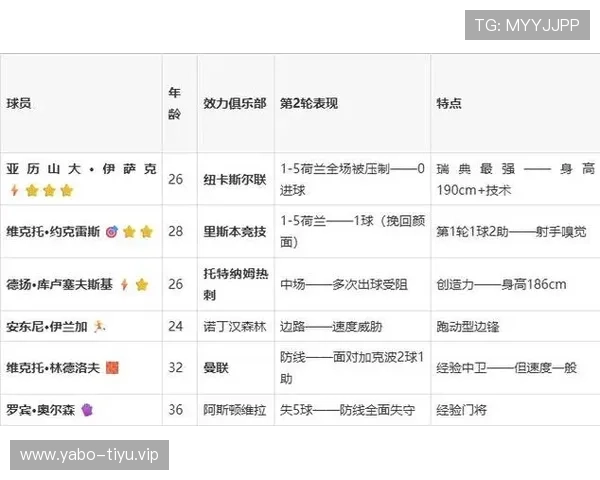The image size is (600, 480).
Task: Click club cell 纽卡斯尔联
Action: tap(235, 180)
